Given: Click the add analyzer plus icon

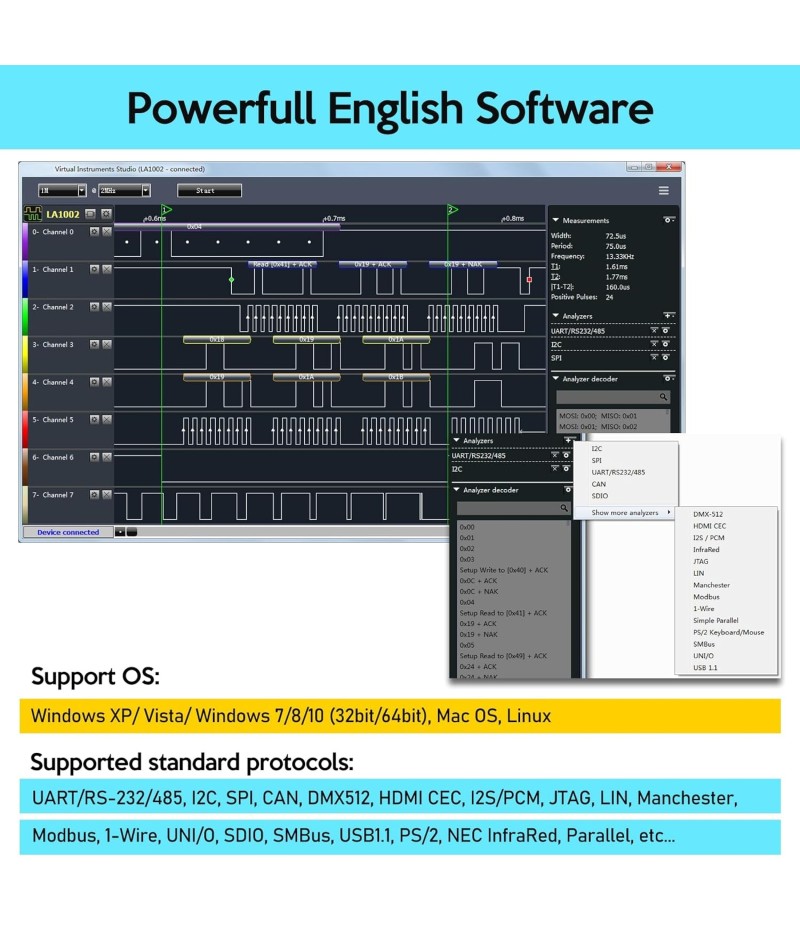Looking at the screenshot, I should pyautogui.click(x=668, y=315).
